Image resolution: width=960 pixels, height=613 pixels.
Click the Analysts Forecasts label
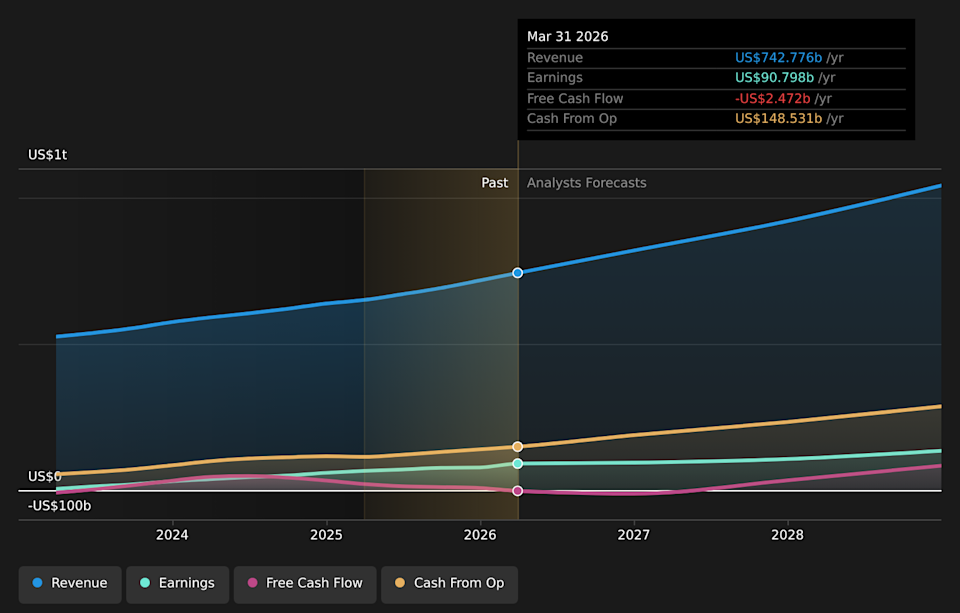pos(587,183)
